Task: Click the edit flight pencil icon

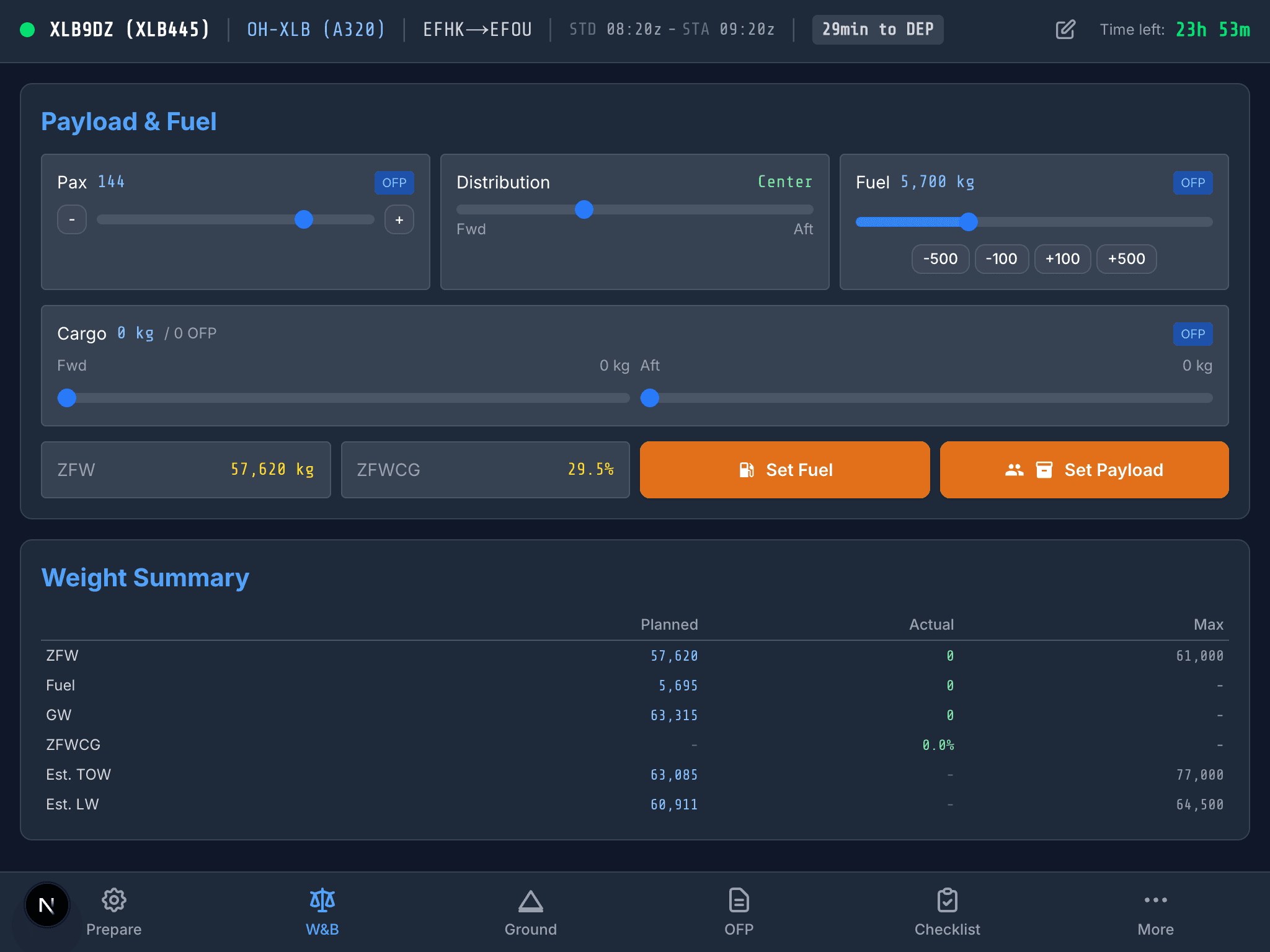Action: pos(1065,29)
